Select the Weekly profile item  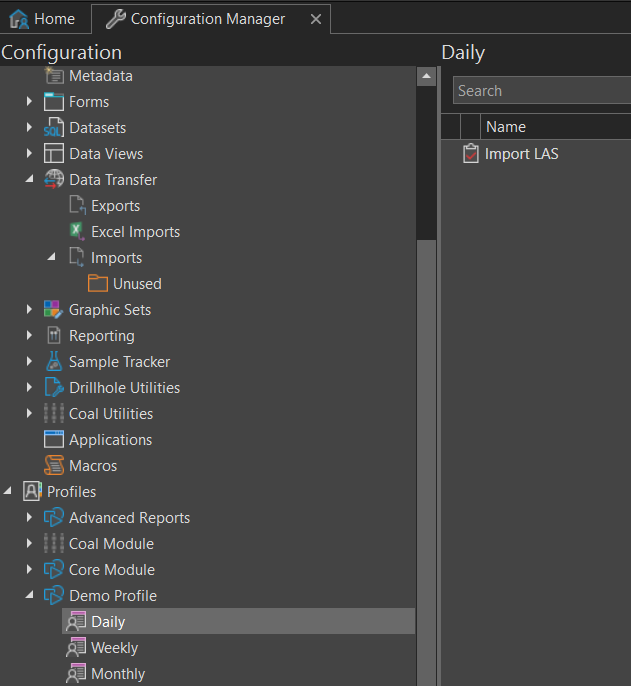pyautogui.click(x=114, y=648)
